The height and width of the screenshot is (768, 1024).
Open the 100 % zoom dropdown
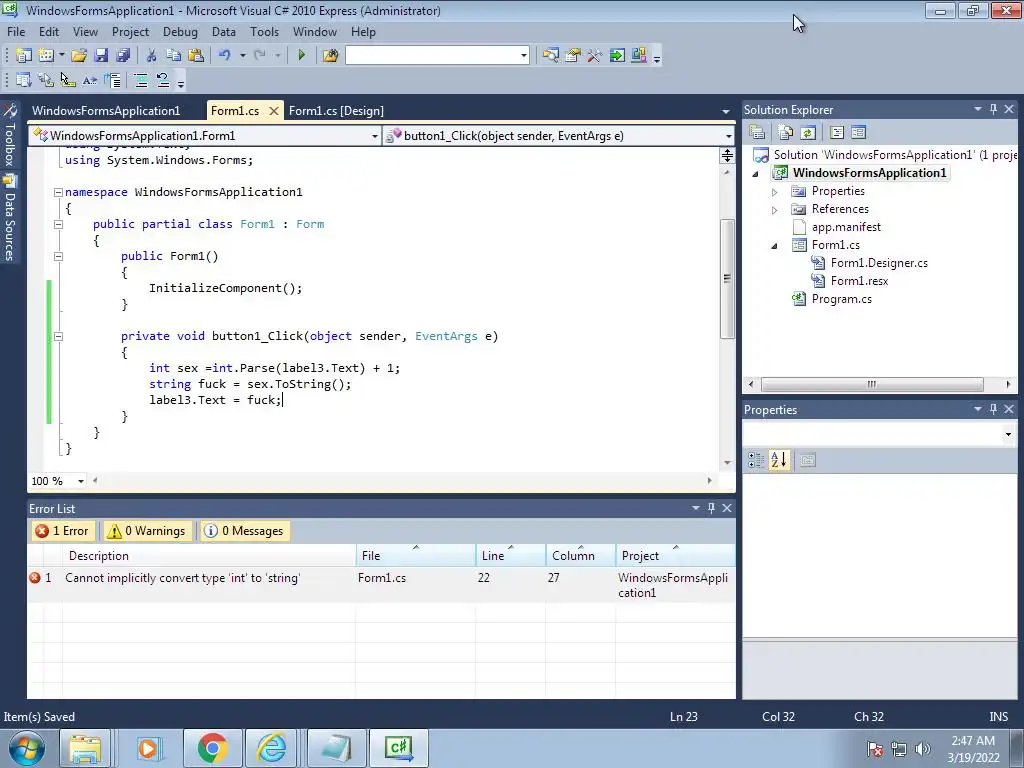[80, 481]
